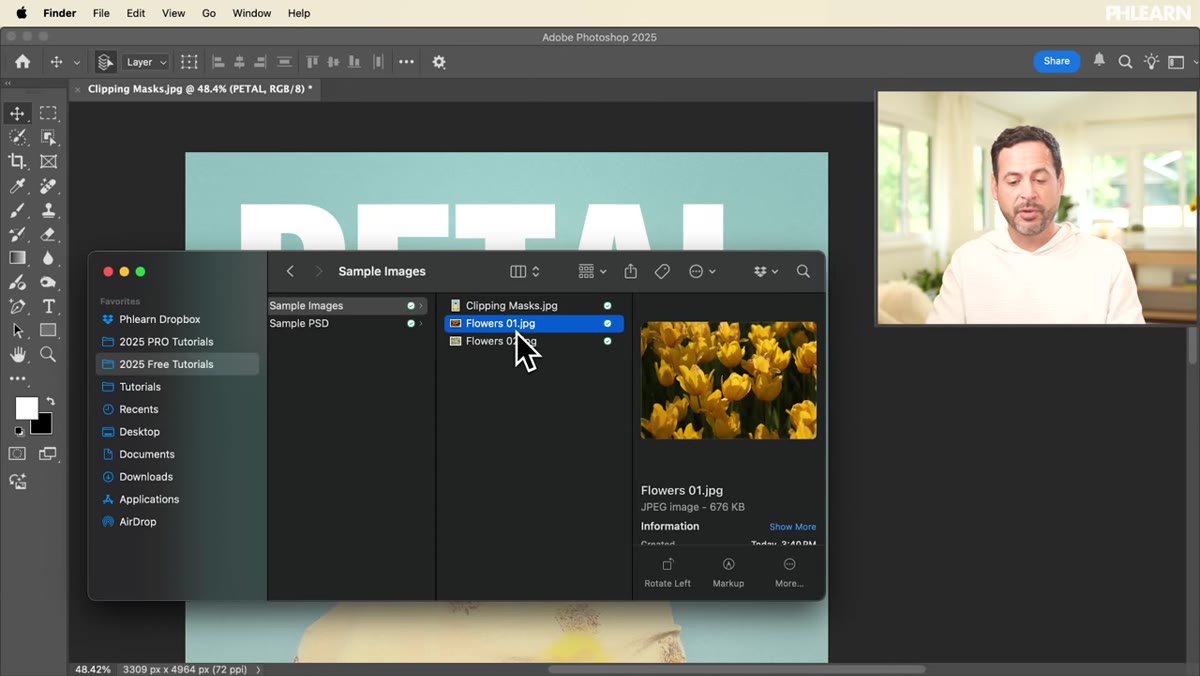Toggle Auto-Select in the options bar
Viewport: 1200px width, 676px height.
coord(105,62)
